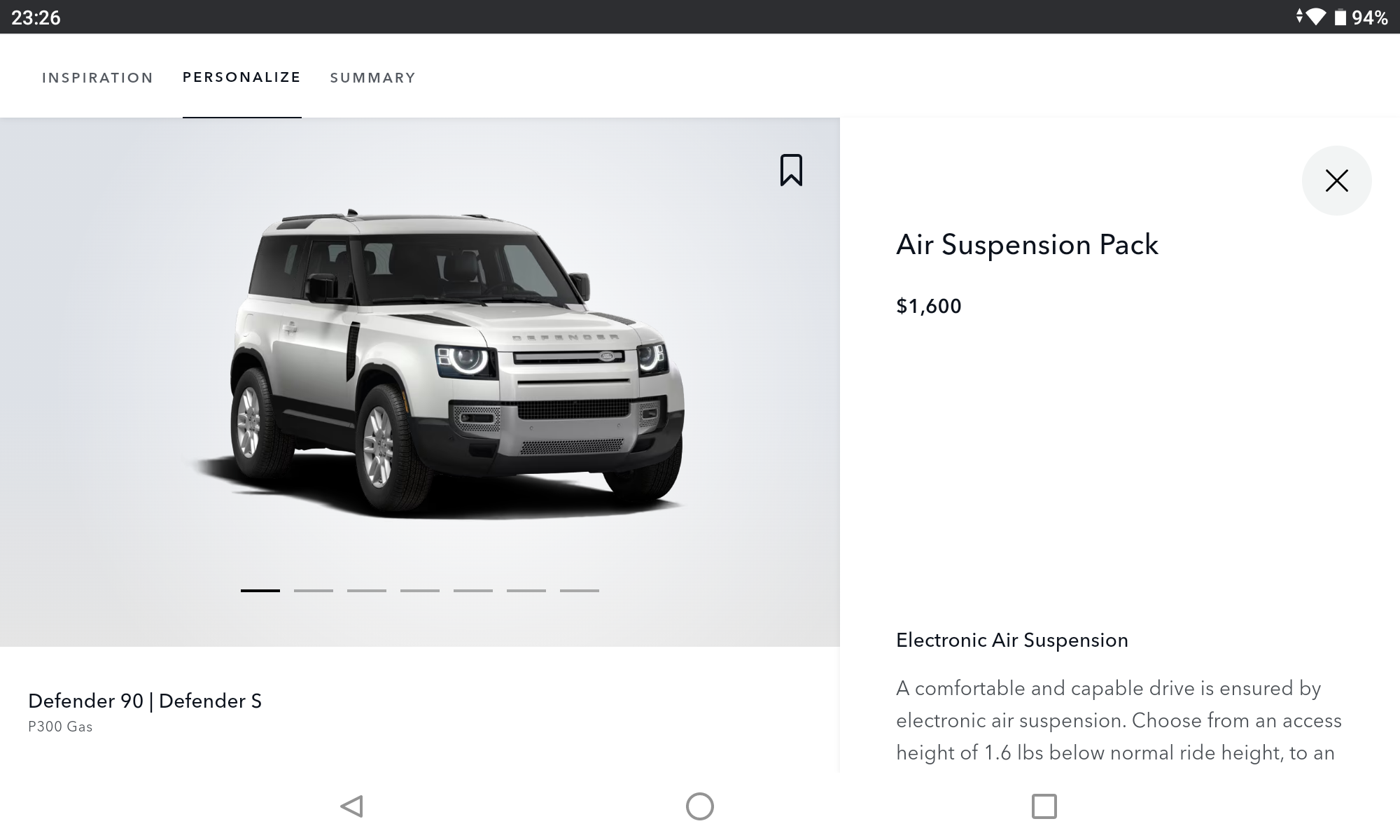
Task: Open recent apps with square button
Action: click(x=1044, y=806)
